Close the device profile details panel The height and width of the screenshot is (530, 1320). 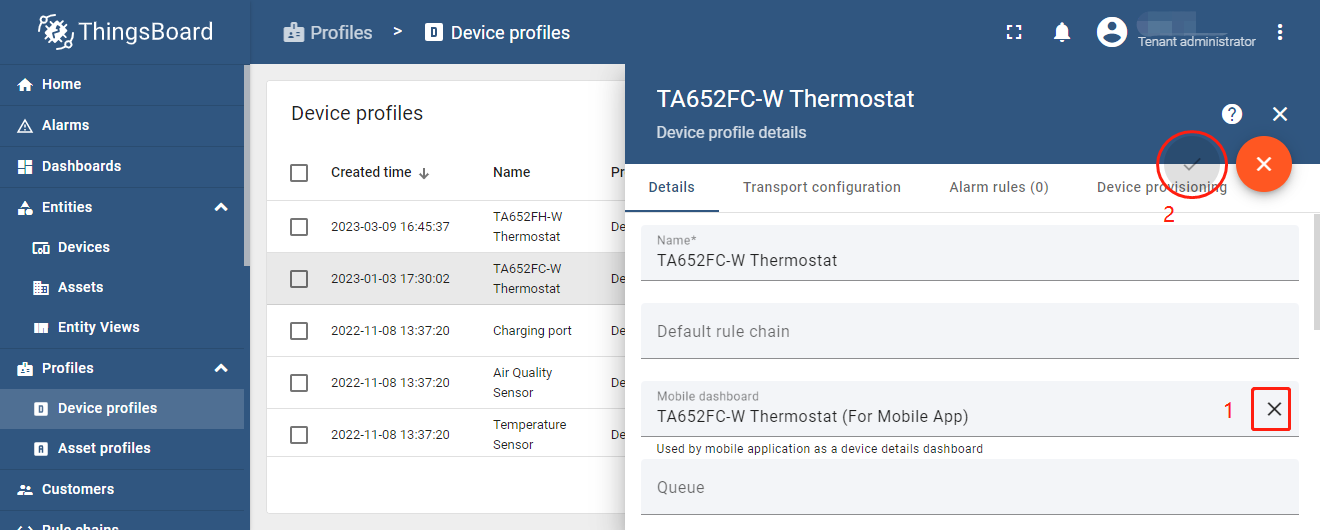pos(1280,114)
